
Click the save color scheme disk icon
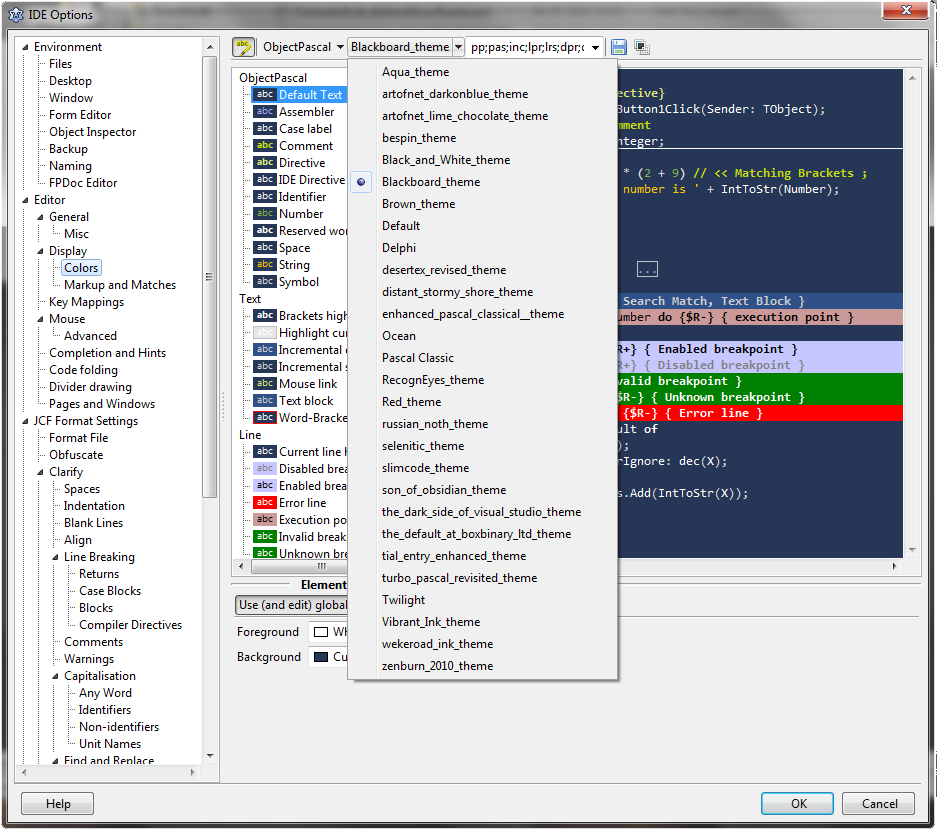coord(618,47)
